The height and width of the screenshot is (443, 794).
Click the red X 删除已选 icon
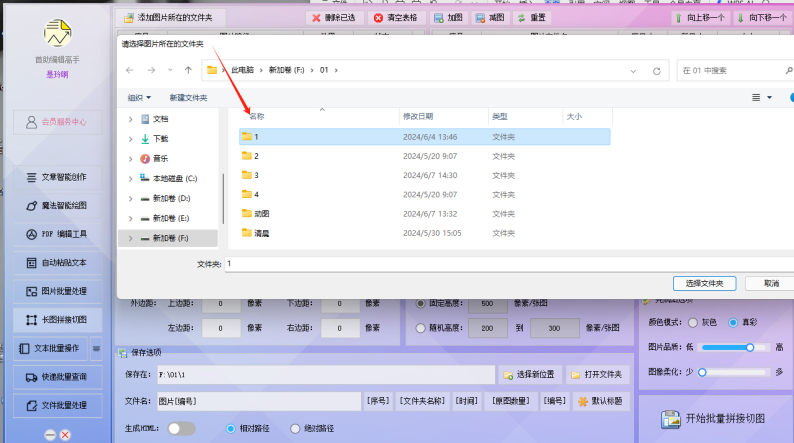[316, 18]
